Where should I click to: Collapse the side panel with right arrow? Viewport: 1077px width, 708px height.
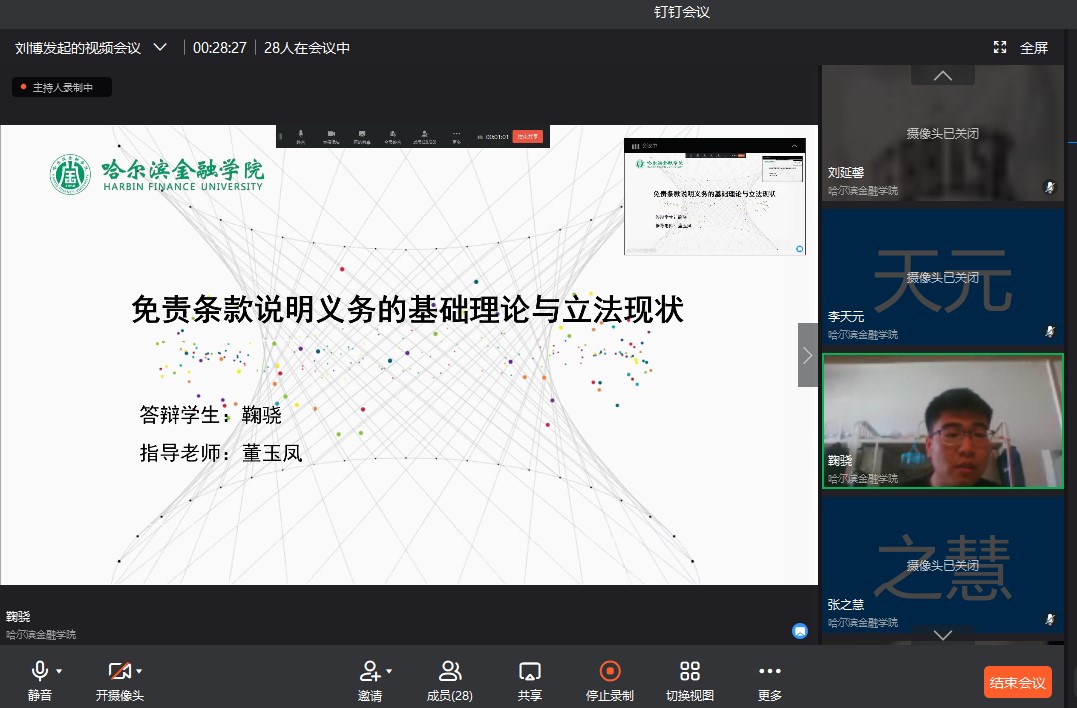807,355
